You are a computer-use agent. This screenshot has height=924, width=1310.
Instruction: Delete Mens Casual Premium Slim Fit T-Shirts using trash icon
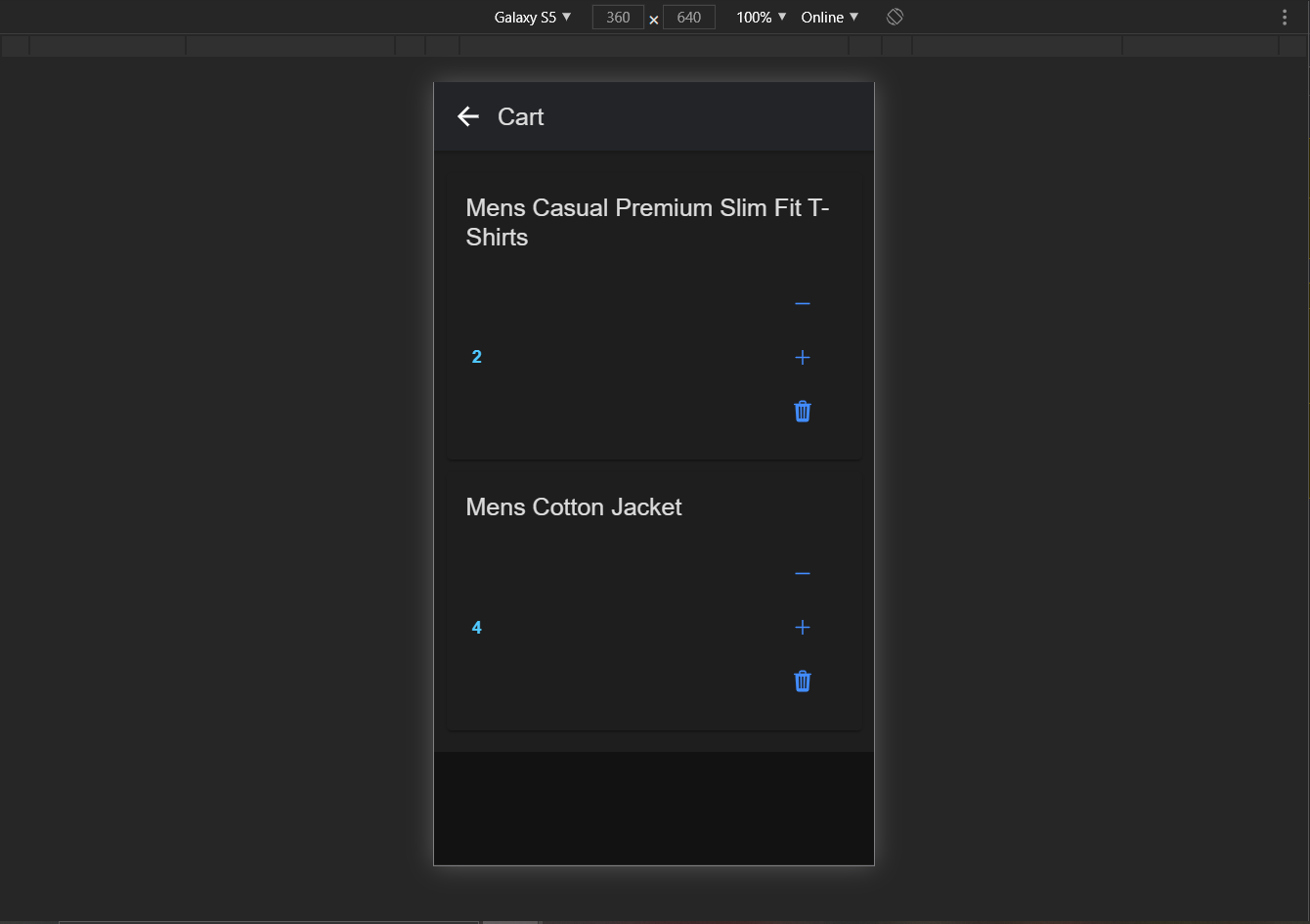click(x=802, y=411)
